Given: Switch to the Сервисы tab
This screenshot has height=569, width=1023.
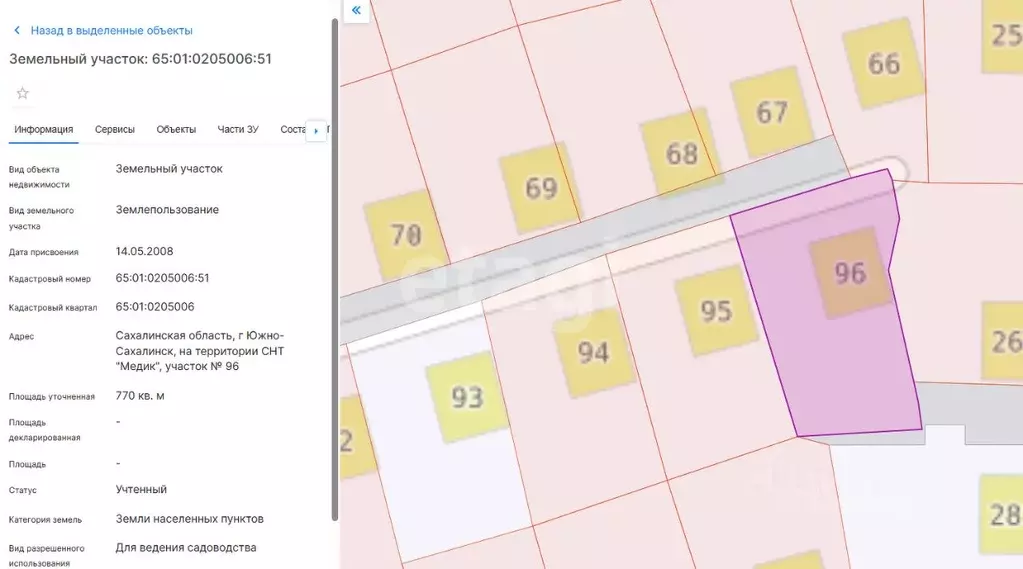Looking at the screenshot, I should (x=115, y=129).
